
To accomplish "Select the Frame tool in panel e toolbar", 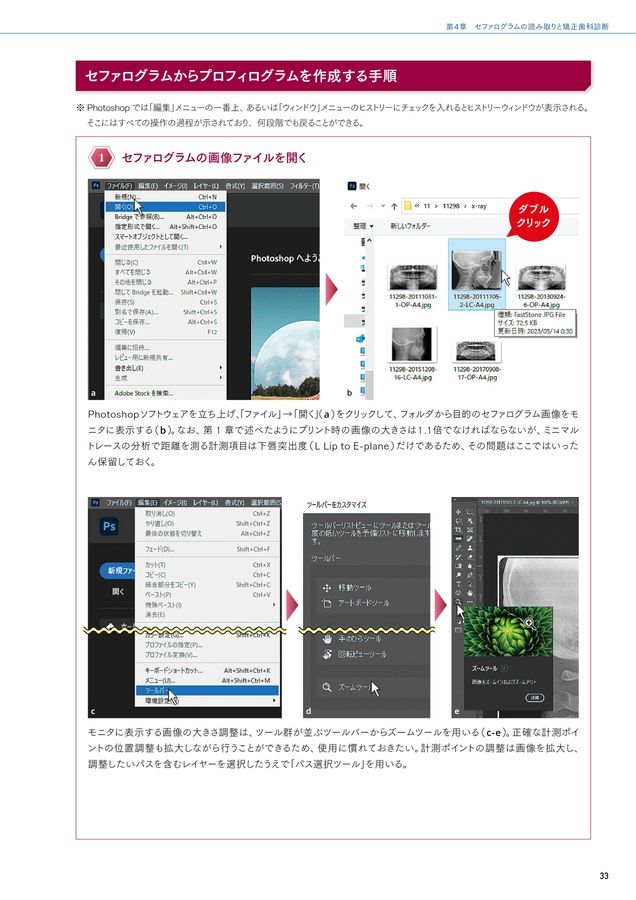I will click(470, 530).
